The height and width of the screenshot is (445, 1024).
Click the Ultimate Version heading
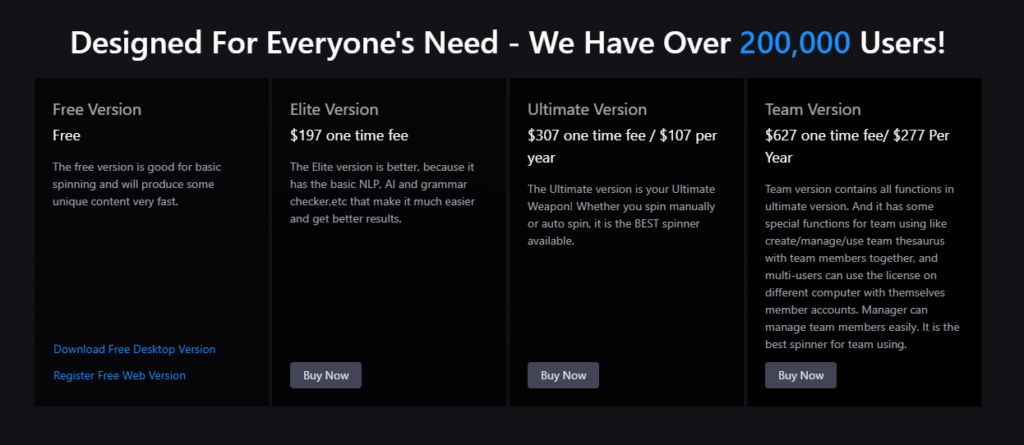pos(587,109)
